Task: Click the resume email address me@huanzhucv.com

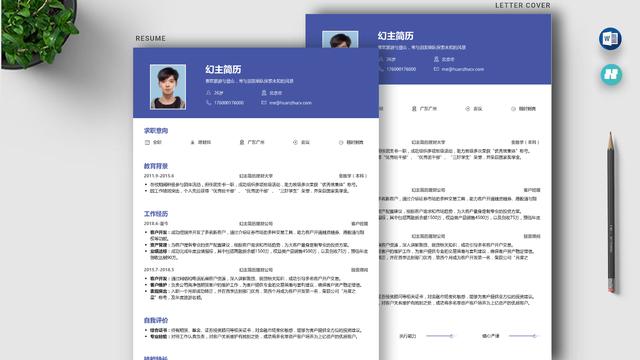Action: pos(290,103)
